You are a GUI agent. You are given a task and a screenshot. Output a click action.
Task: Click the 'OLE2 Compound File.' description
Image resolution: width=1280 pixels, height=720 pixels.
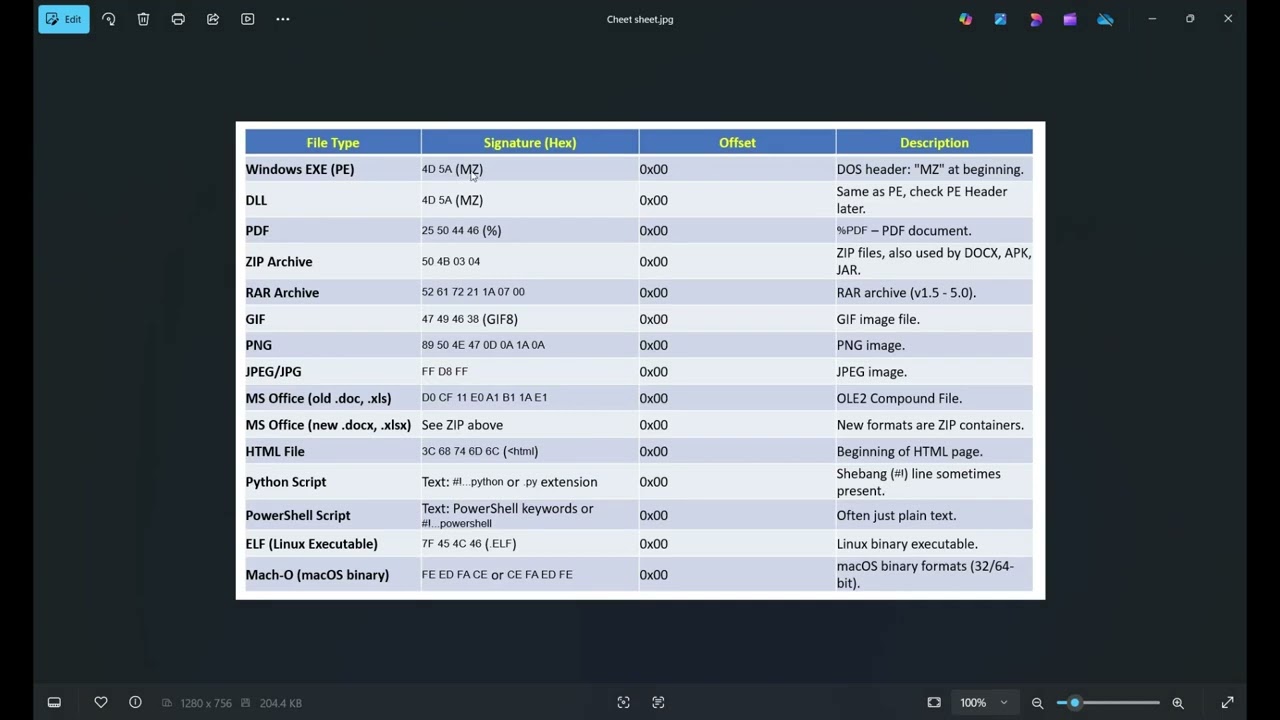pyautogui.click(x=899, y=398)
